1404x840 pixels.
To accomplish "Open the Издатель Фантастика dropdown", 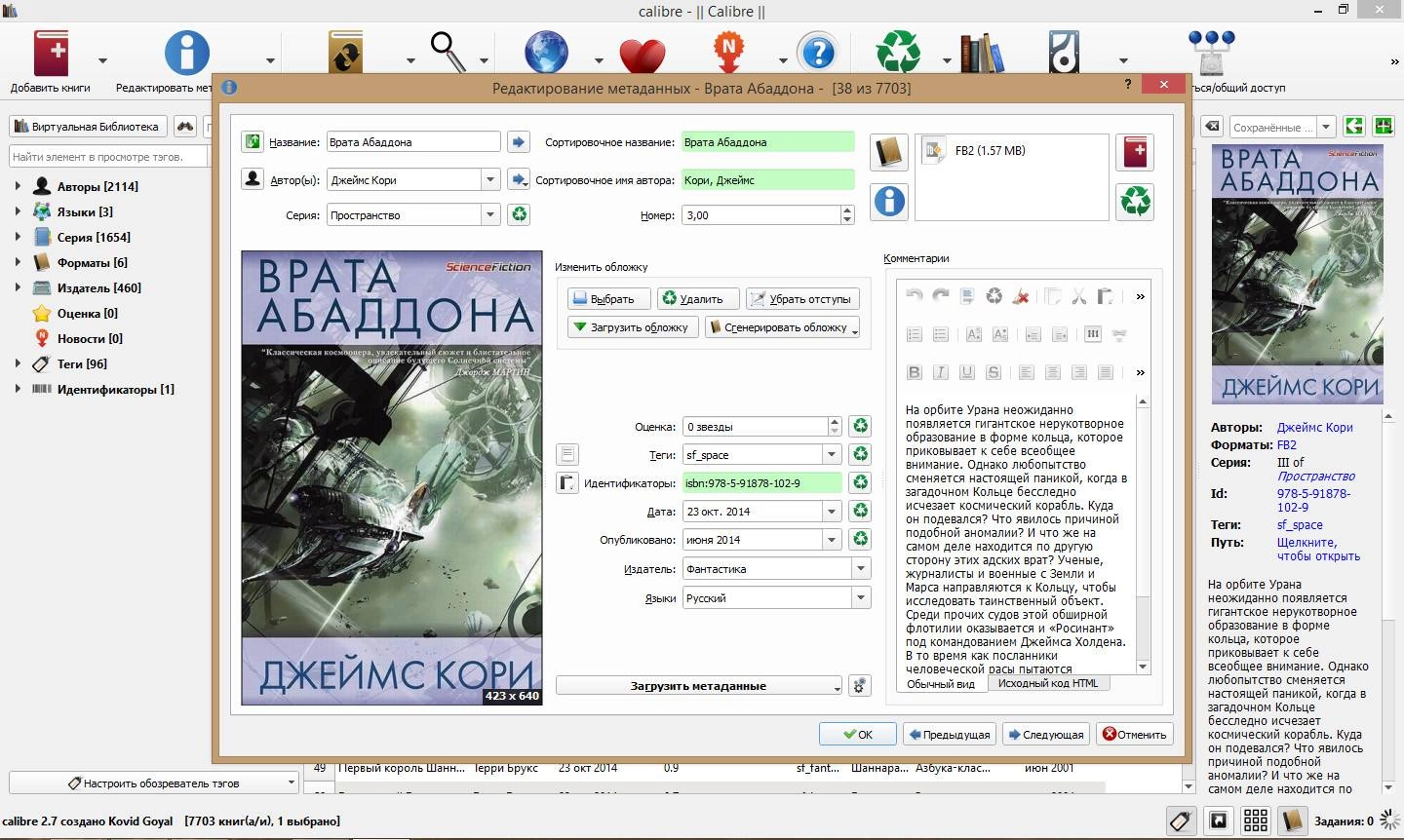I will tap(861, 568).
